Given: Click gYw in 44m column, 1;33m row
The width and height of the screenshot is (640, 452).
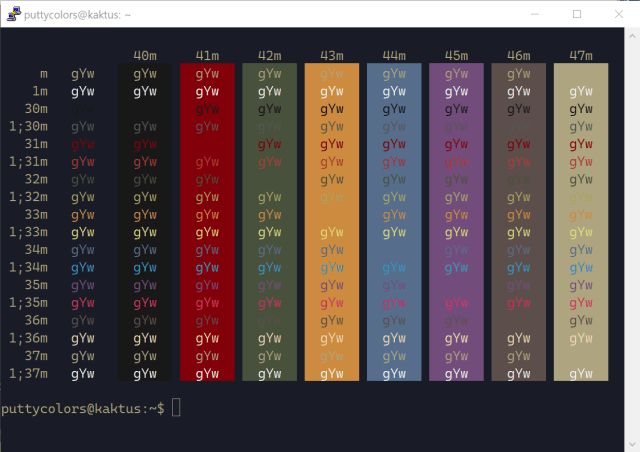Looking at the screenshot, I should click(394, 233).
